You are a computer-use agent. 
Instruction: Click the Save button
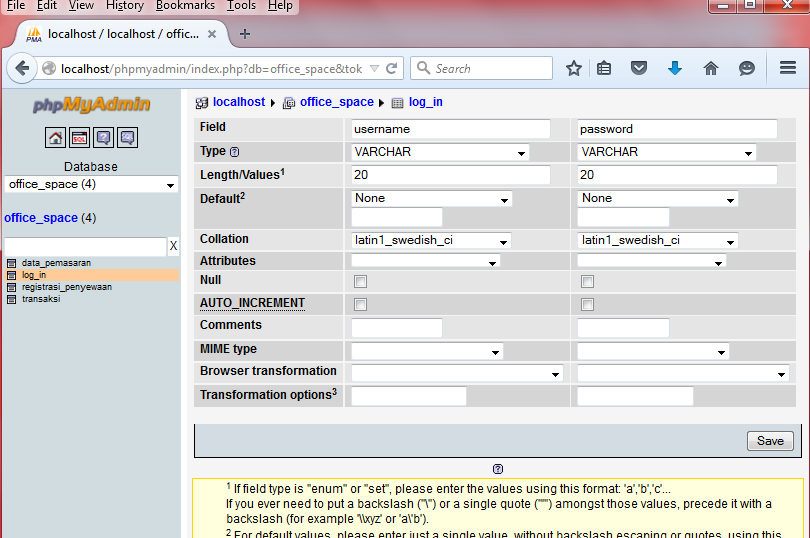tap(770, 441)
